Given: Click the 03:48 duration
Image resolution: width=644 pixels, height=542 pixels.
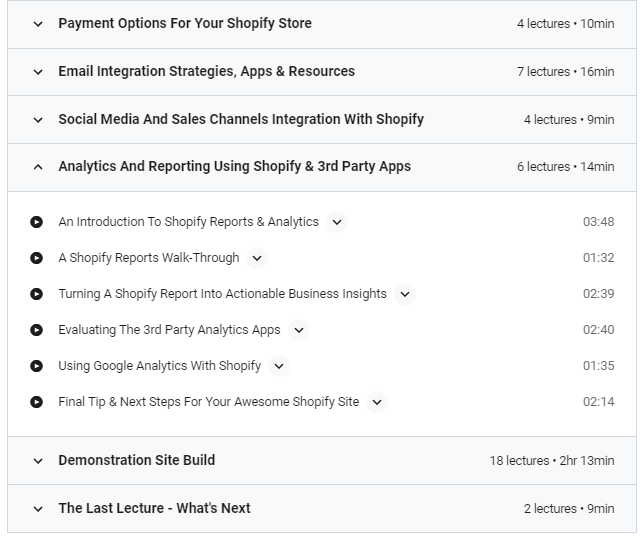Looking at the screenshot, I should [599, 222].
